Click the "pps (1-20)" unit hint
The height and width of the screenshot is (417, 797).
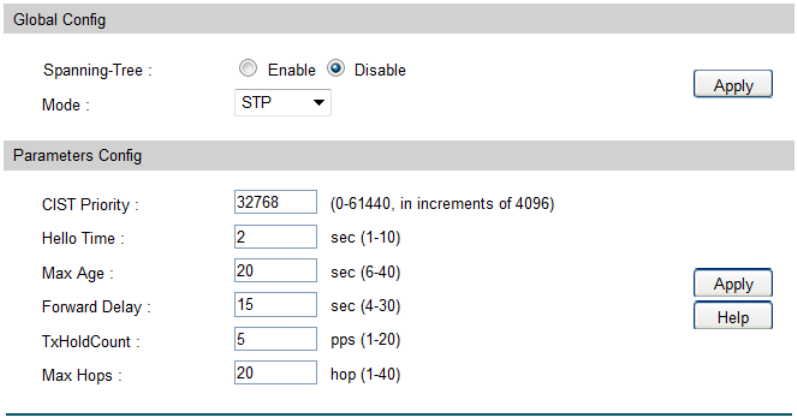click(365, 340)
